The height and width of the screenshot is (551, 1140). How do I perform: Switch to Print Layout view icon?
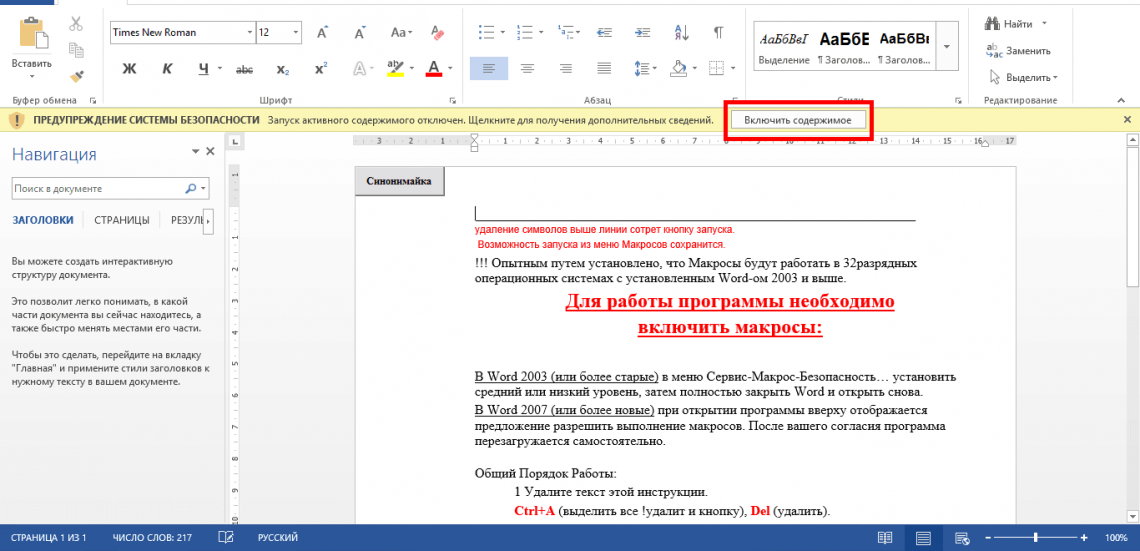(923, 538)
